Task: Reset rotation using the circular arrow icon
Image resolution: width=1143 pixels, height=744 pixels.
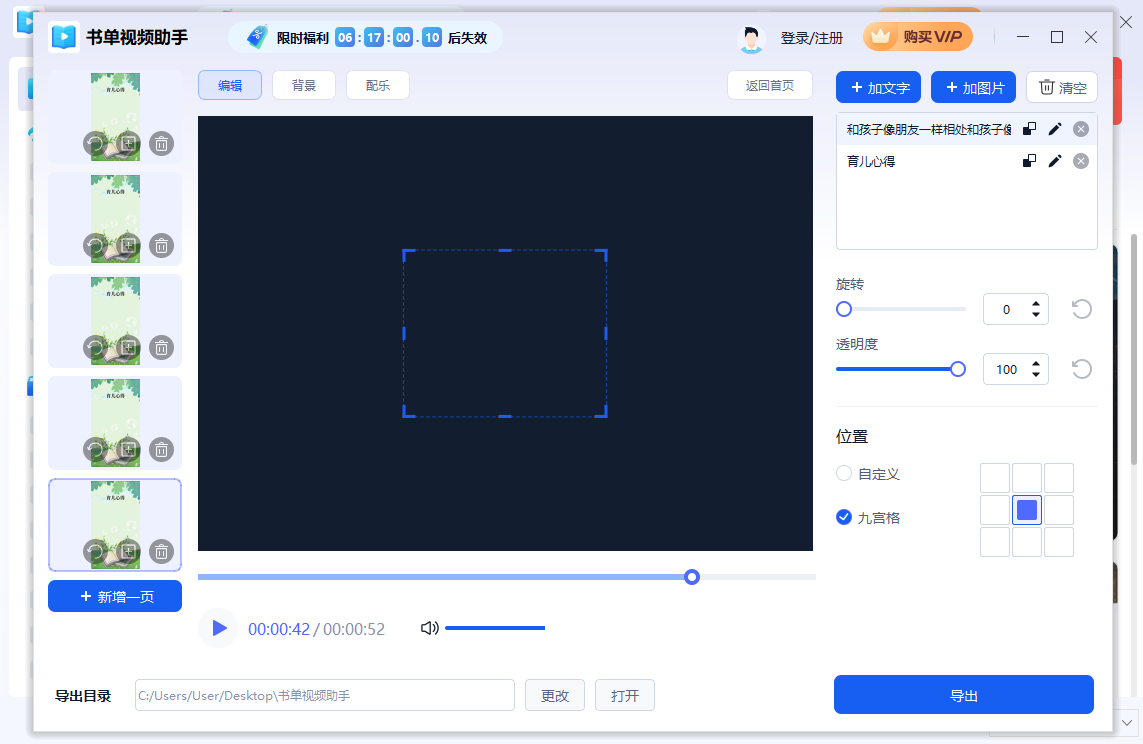Action: pyautogui.click(x=1081, y=309)
